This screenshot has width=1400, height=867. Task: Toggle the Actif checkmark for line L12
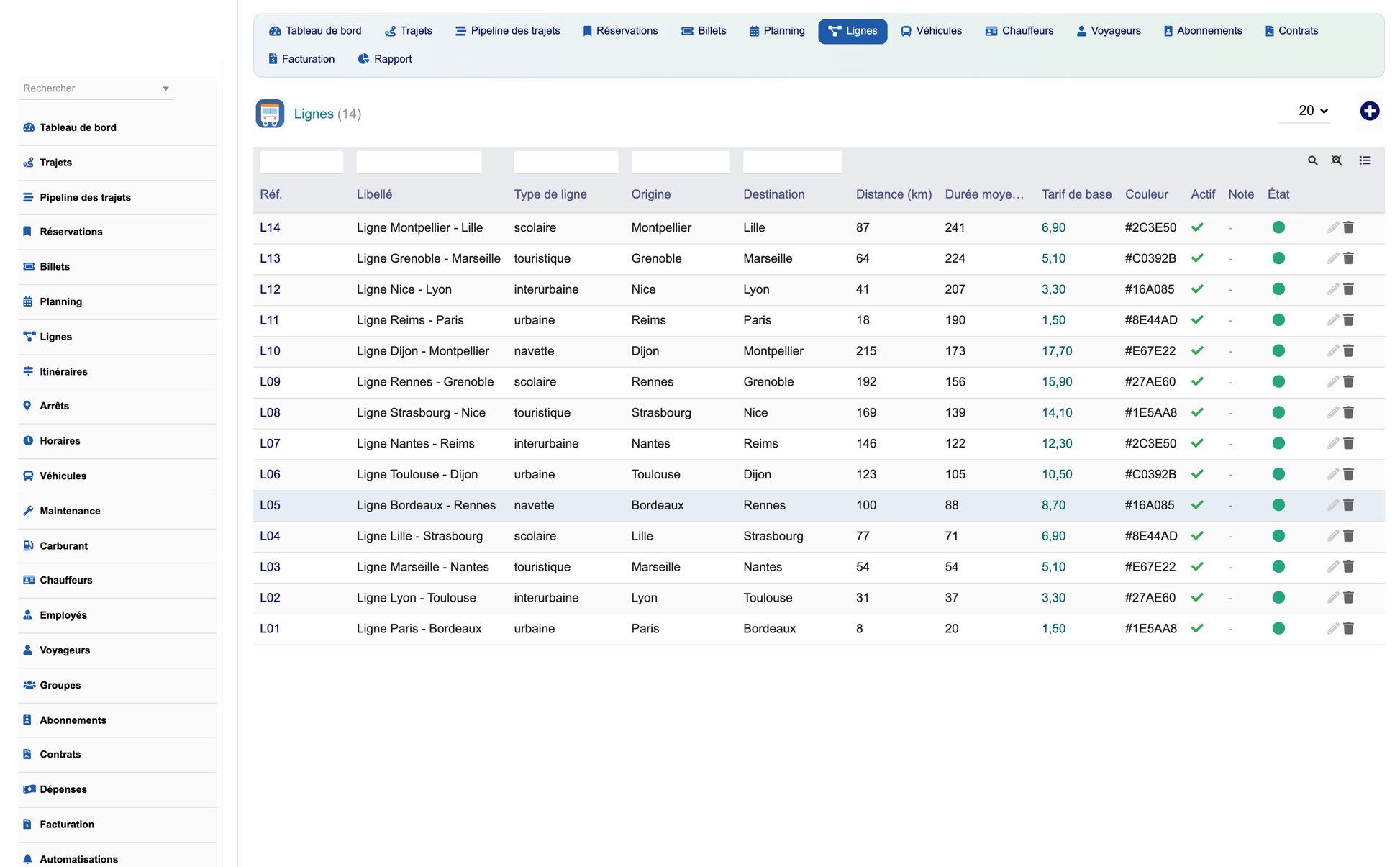point(1197,289)
